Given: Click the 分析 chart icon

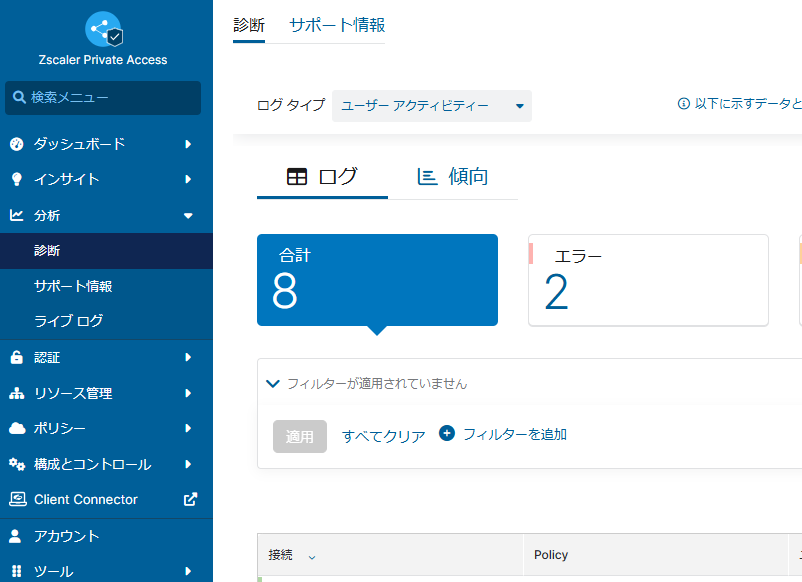Looking at the screenshot, I should pyautogui.click(x=16, y=215).
